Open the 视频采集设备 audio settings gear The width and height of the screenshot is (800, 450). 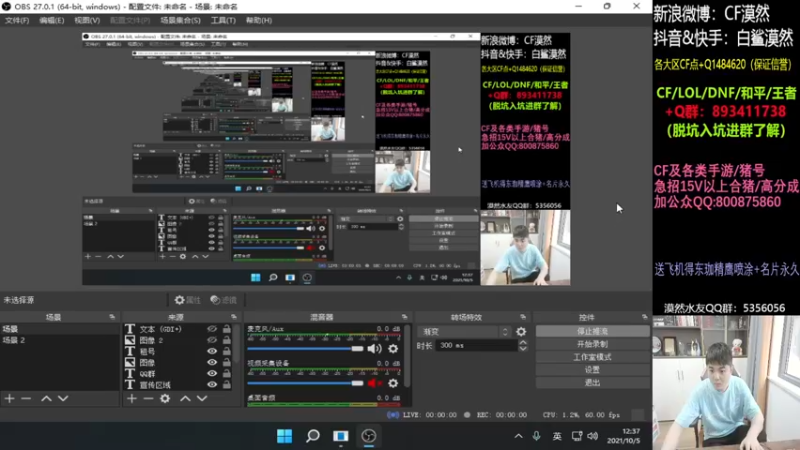393,383
